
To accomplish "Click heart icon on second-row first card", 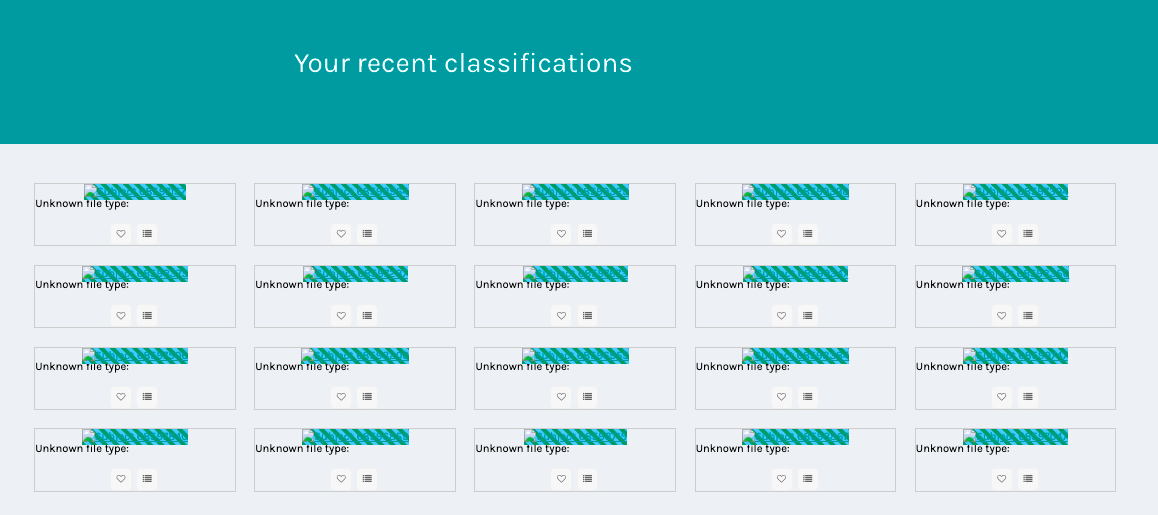I will [121, 316].
